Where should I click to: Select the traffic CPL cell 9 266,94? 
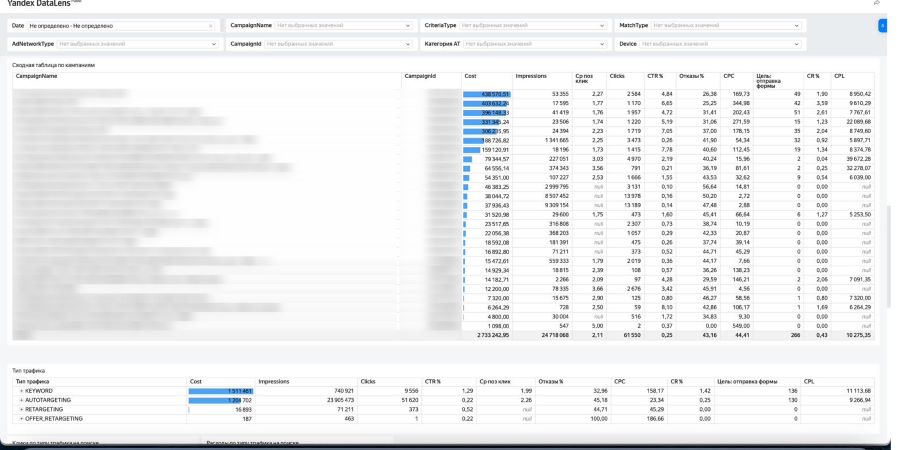point(837,400)
